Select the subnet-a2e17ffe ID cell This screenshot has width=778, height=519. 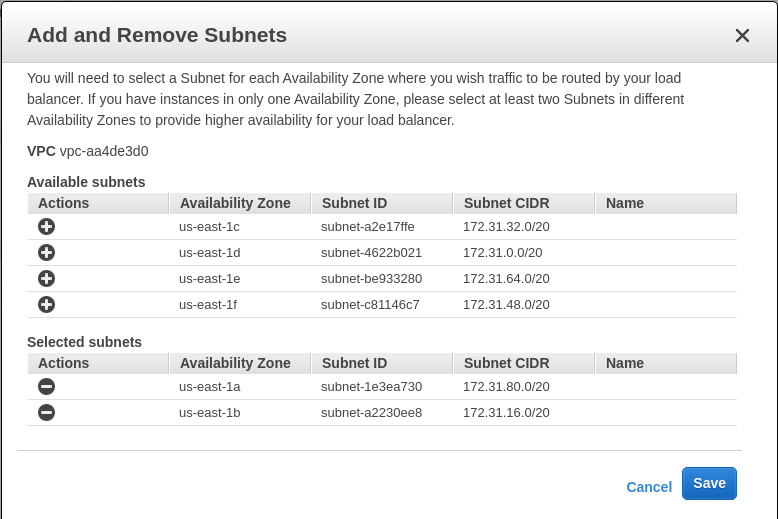[x=367, y=227]
